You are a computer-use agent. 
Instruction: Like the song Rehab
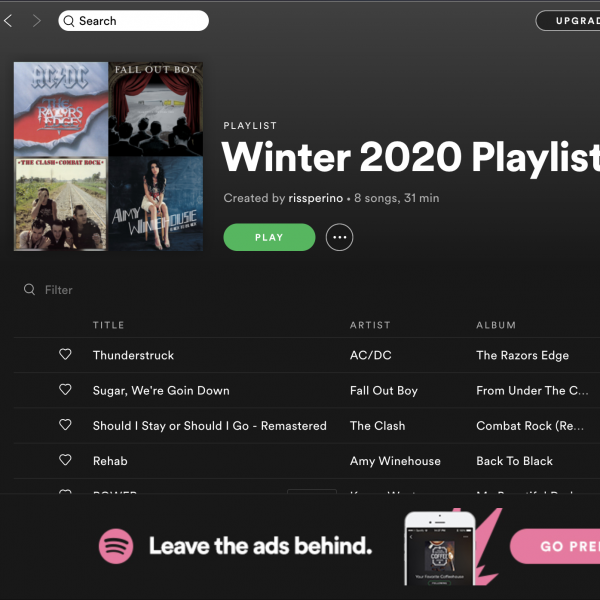[65, 460]
